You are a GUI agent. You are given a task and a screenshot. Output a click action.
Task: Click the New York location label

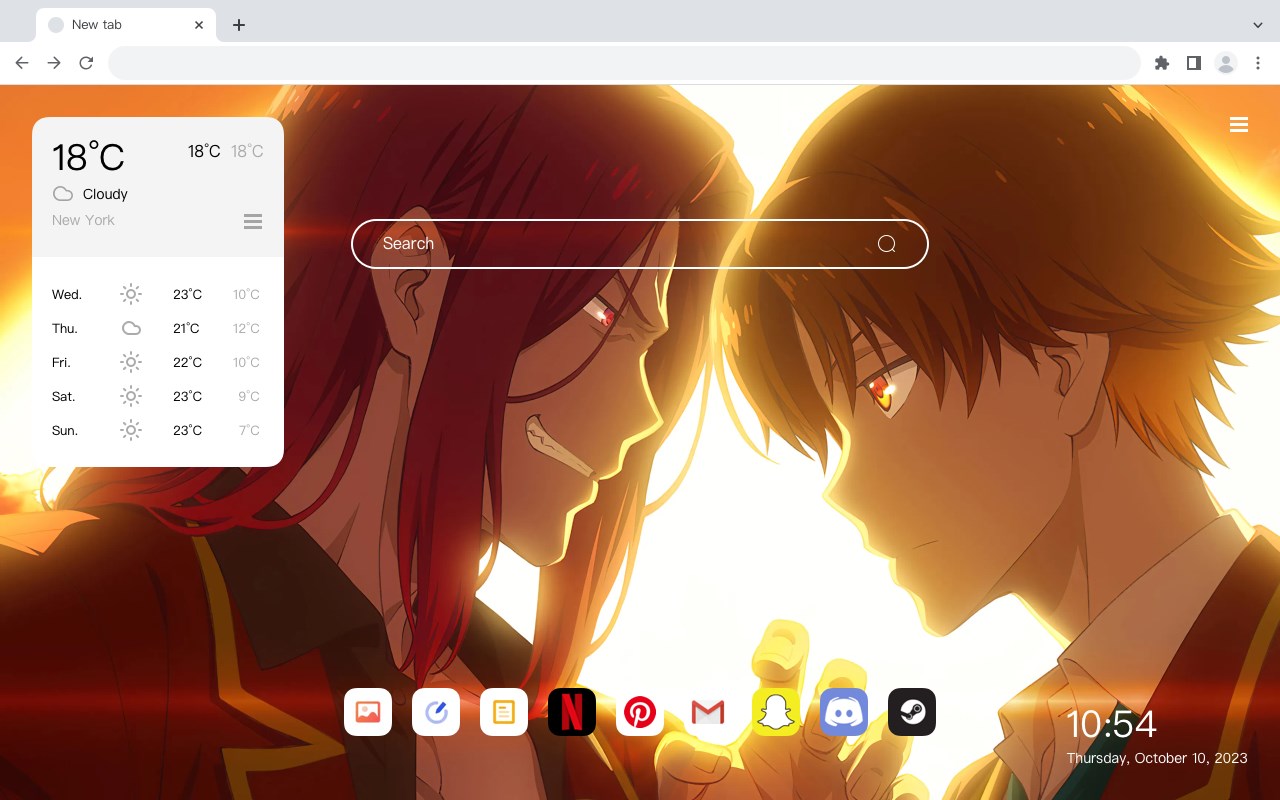(83, 220)
